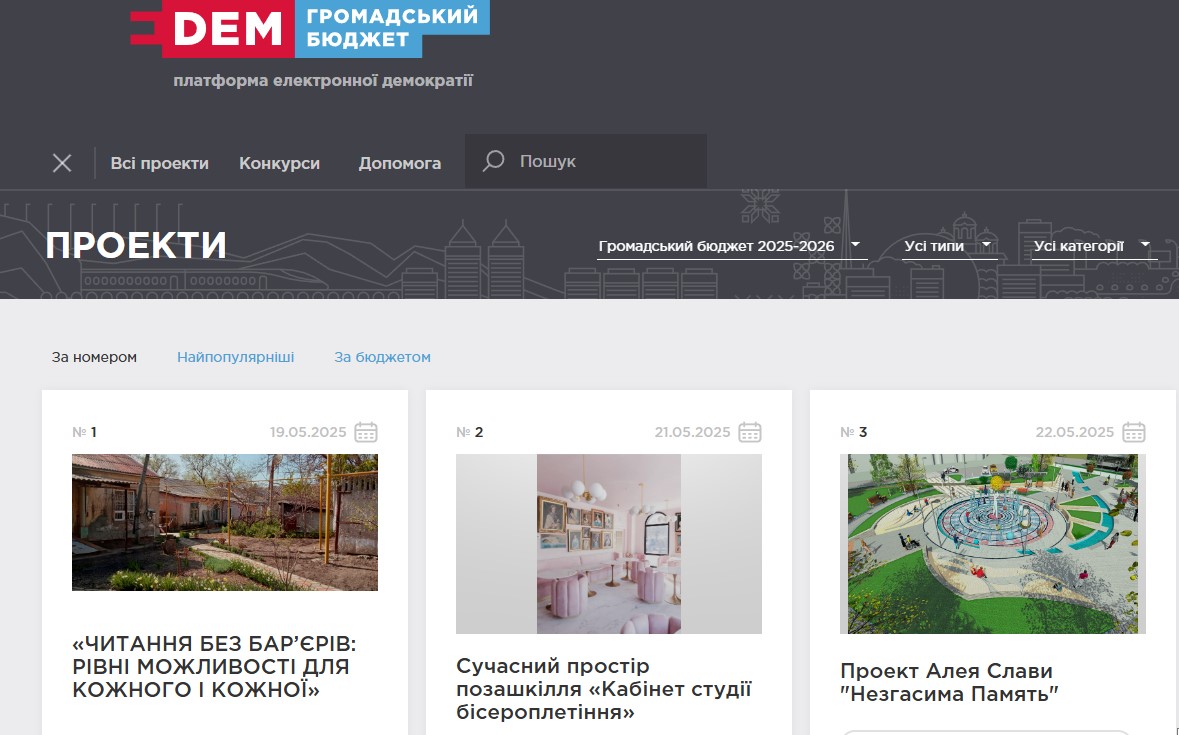This screenshot has width=1179, height=735.
Task: Open the 'Всі проекти' menu item
Action: click(159, 163)
